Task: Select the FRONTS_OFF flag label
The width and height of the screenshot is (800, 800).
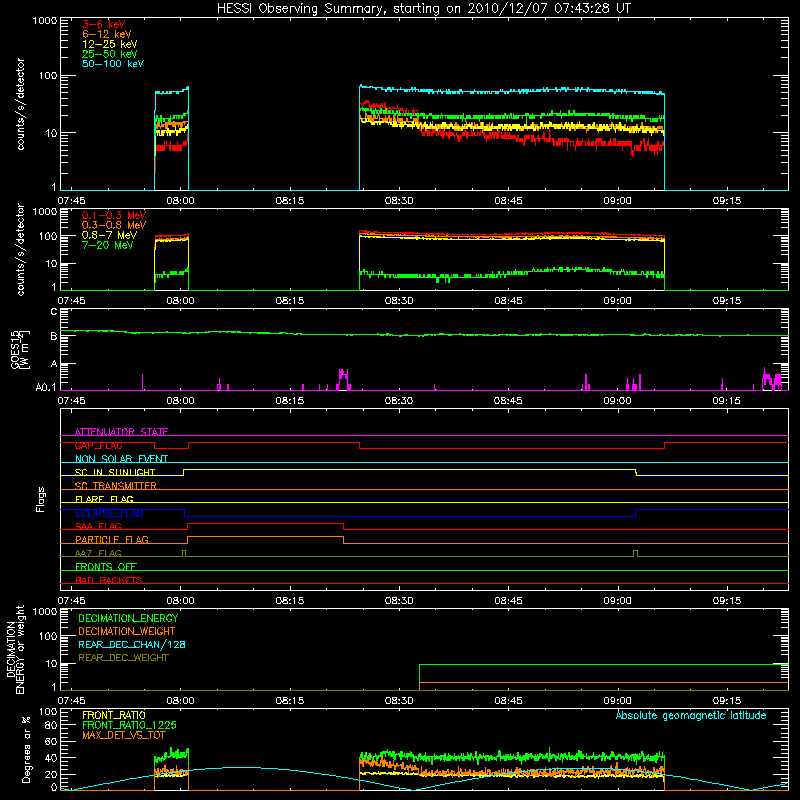Action: click(x=106, y=566)
